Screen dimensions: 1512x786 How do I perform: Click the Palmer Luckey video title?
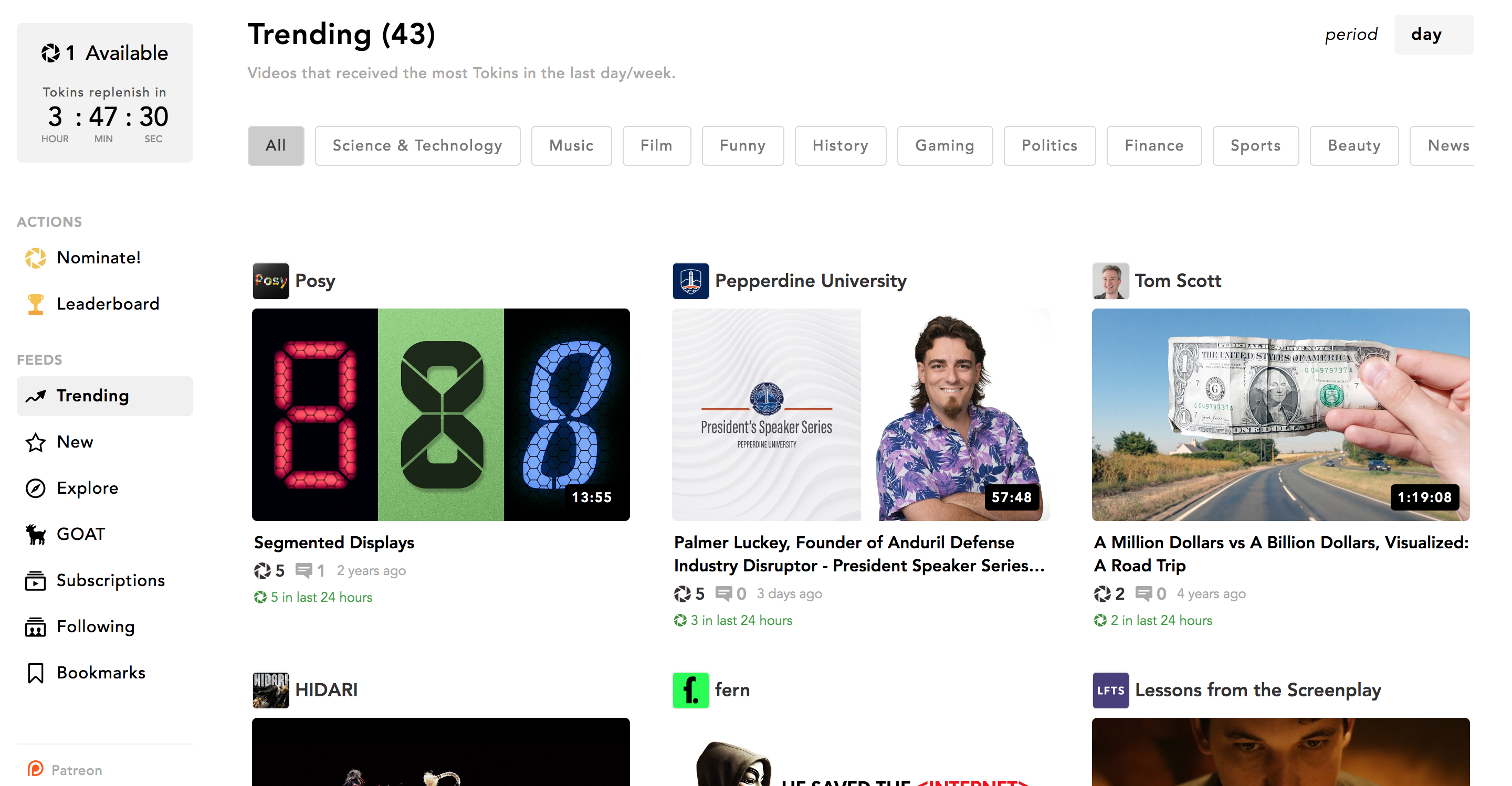[x=859, y=554]
